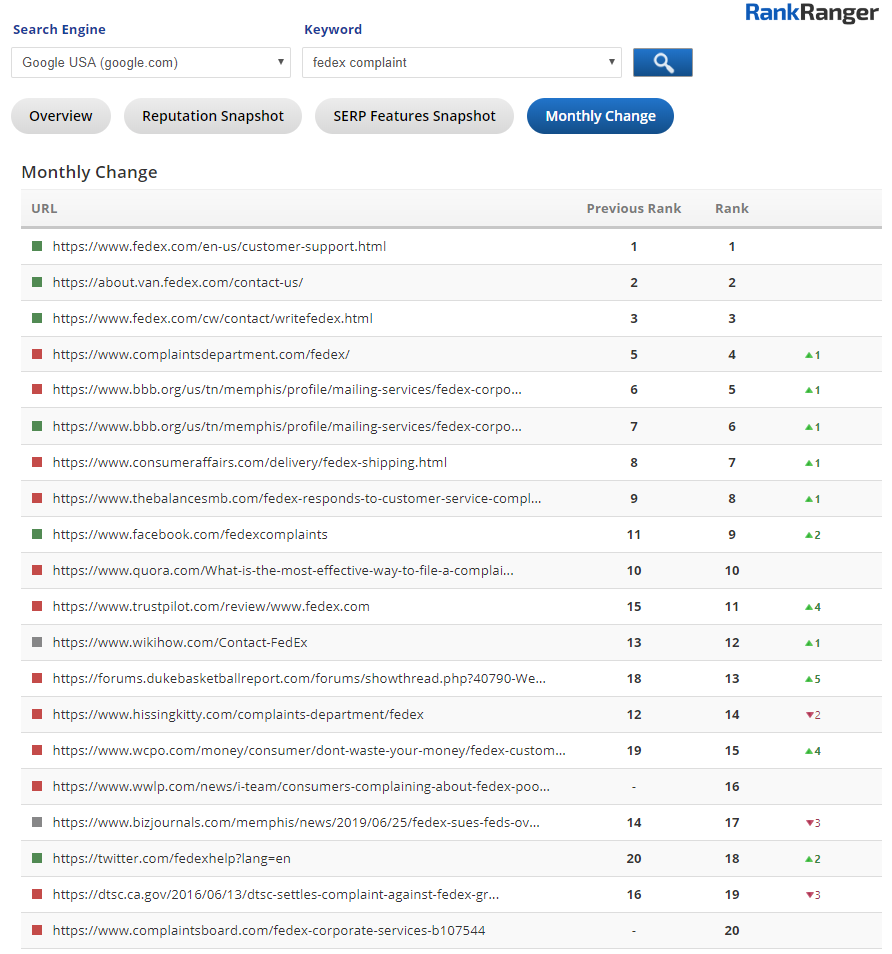The width and height of the screenshot is (892, 954).
Task: Sort by the Previous Rank column header
Action: coord(633,208)
